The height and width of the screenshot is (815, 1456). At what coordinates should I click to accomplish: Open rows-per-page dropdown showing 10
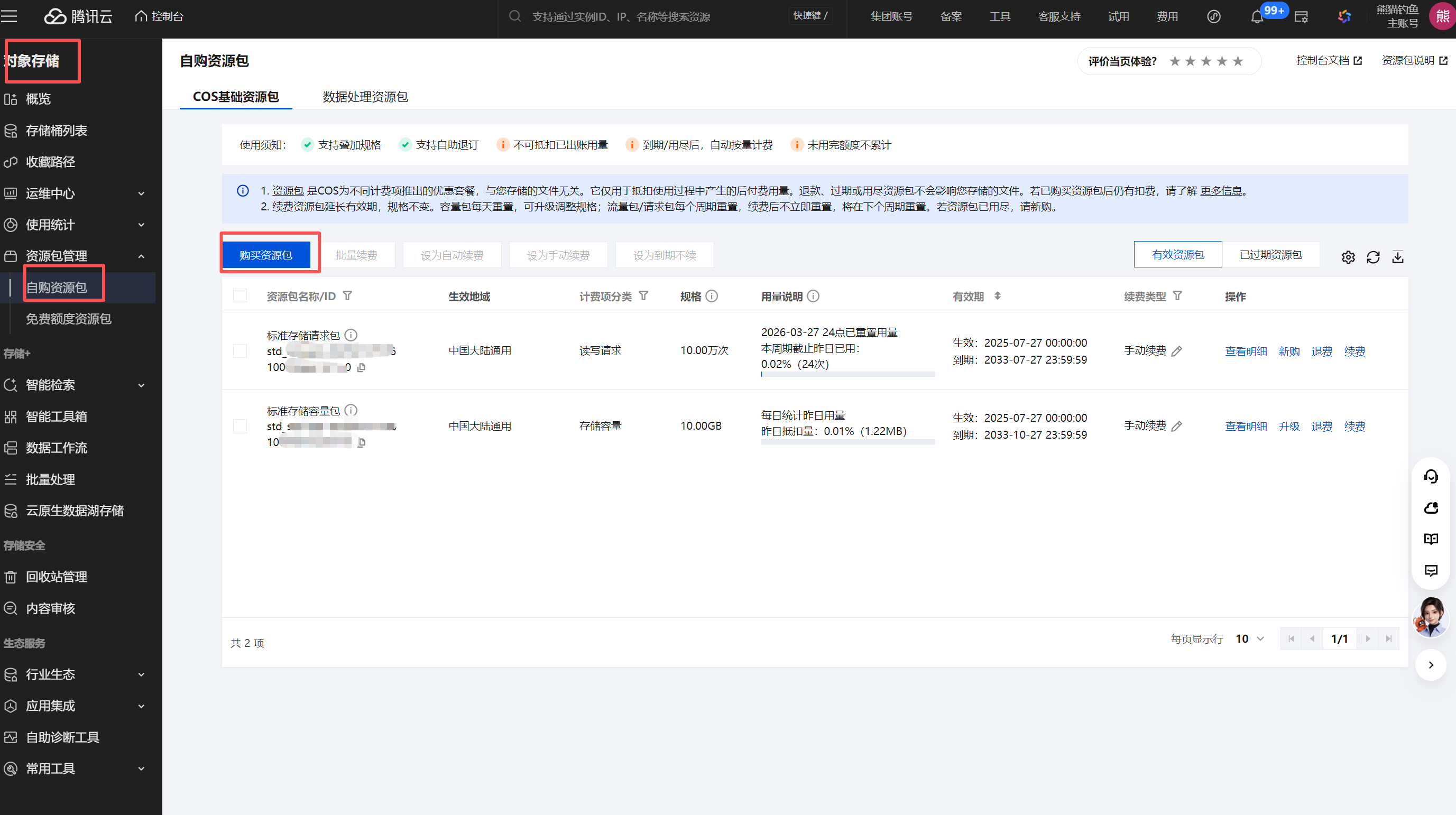(x=1249, y=638)
